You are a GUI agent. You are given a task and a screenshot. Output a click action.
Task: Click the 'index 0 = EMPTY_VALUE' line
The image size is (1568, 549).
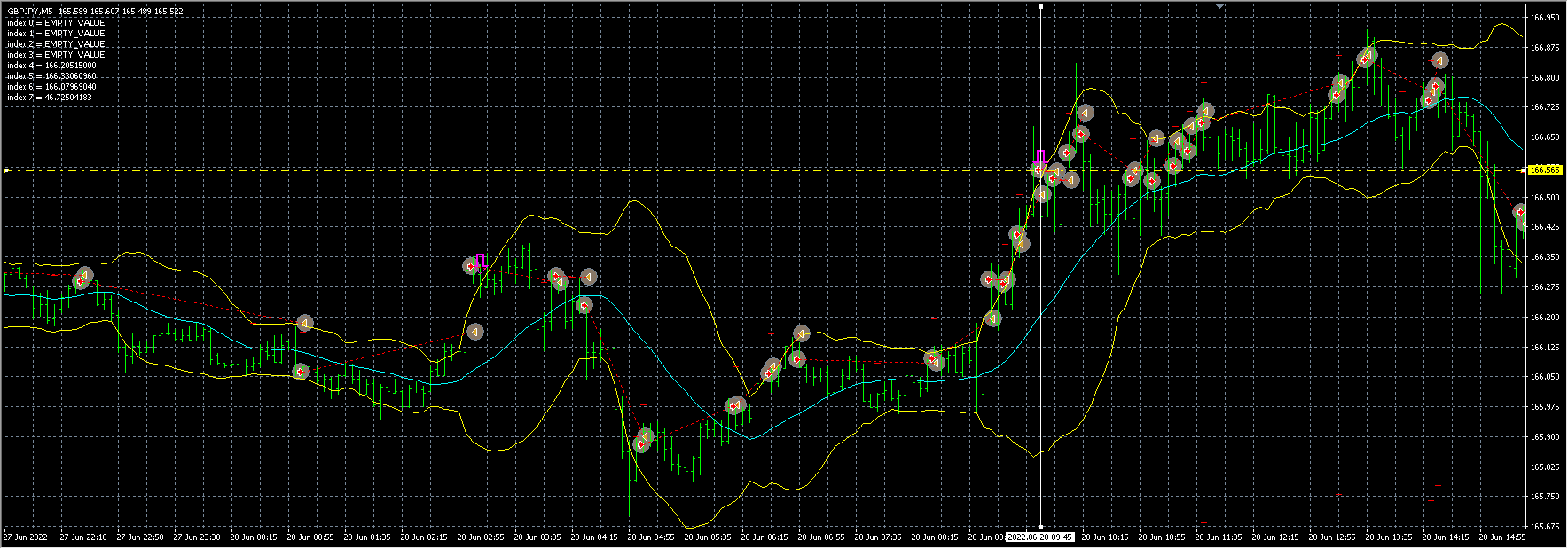[56, 22]
